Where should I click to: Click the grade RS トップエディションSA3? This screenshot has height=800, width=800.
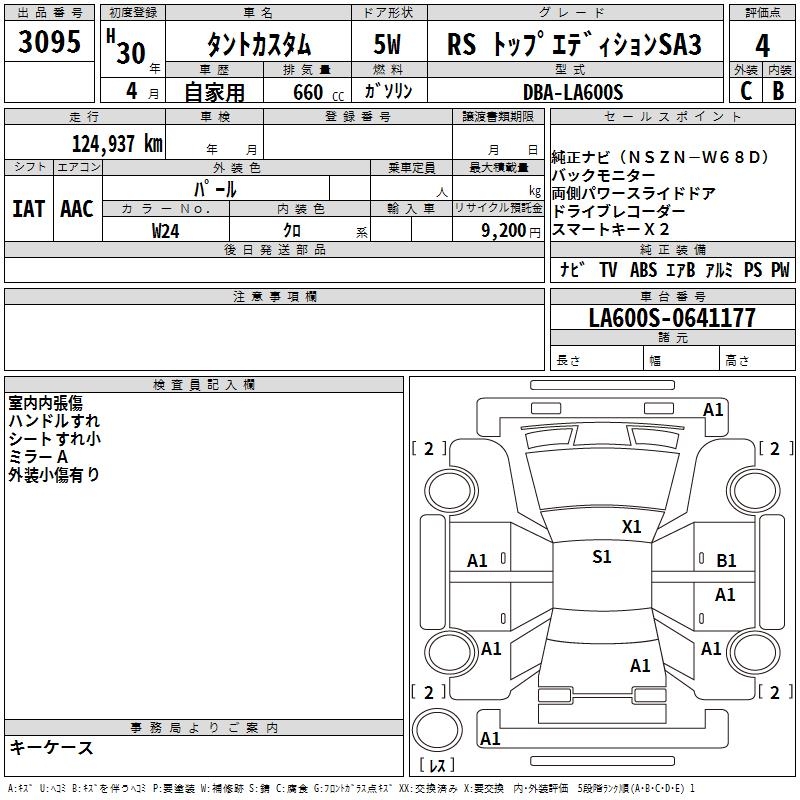click(574, 44)
